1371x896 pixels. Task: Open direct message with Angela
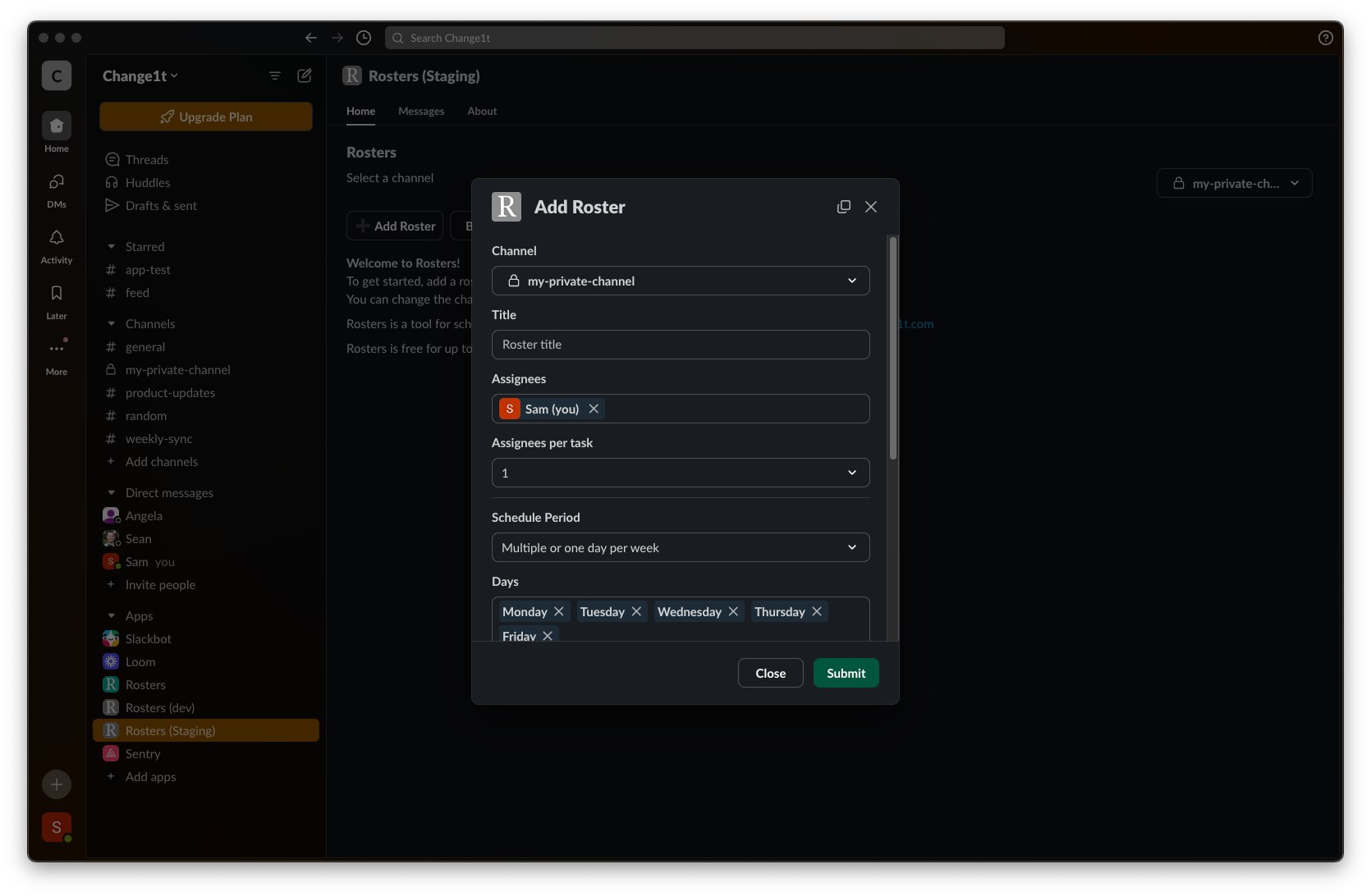[206, 515]
